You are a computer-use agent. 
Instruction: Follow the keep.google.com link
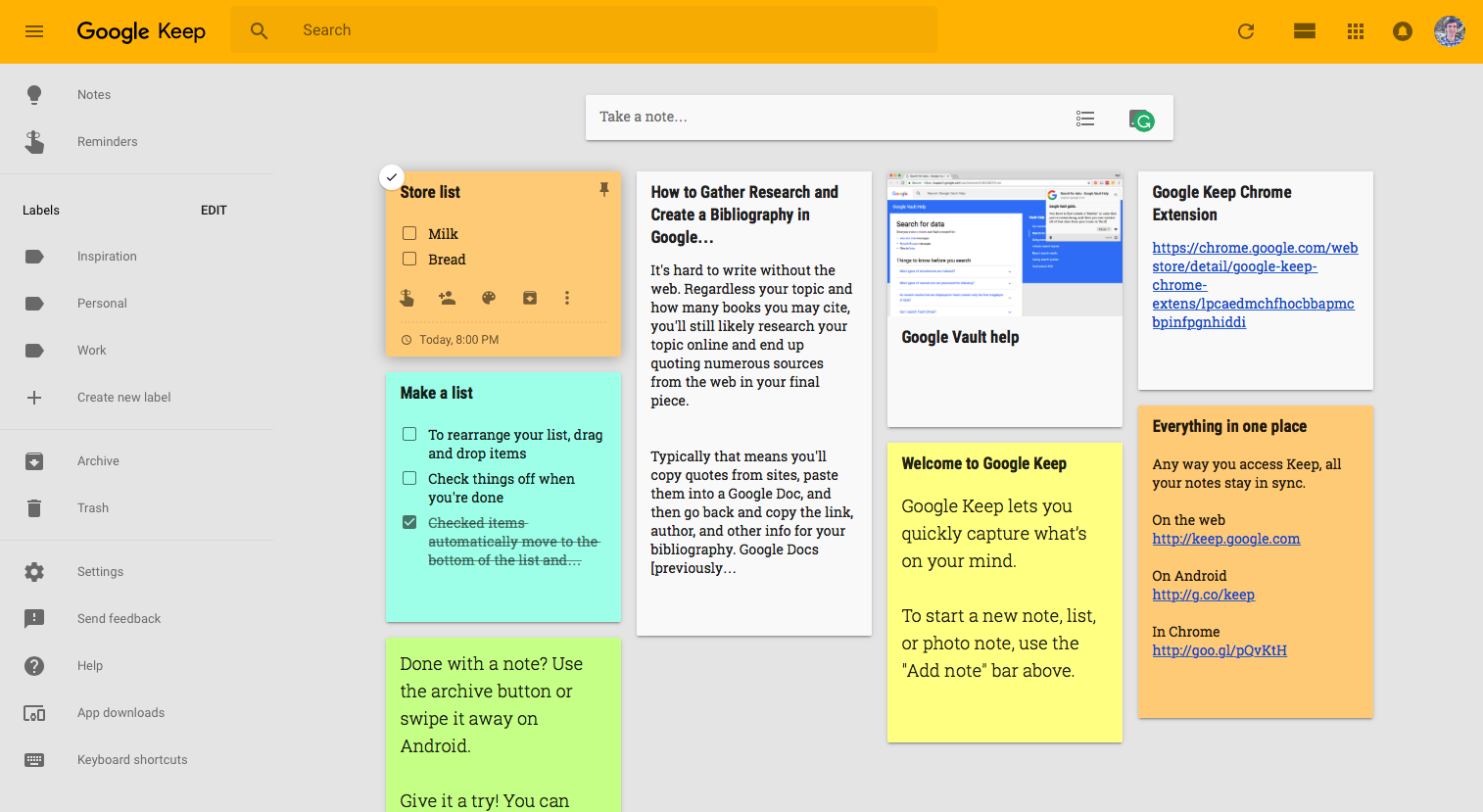pyautogui.click(x=1226, y=538)
